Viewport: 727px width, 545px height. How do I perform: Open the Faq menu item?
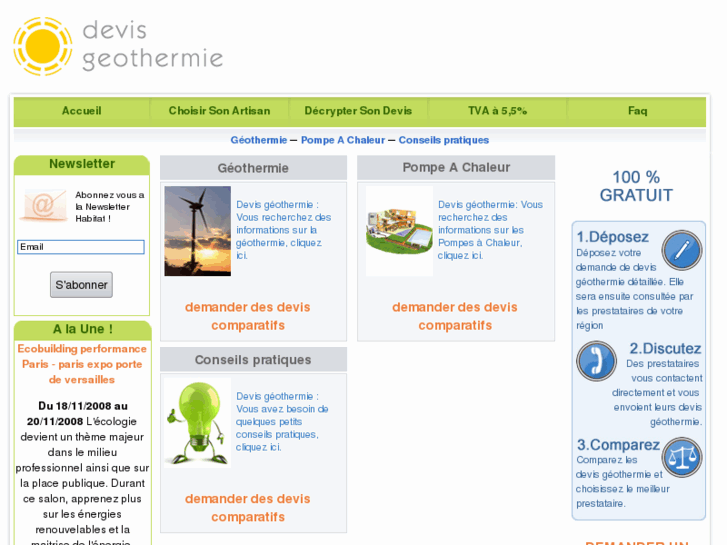pos(637,111)
